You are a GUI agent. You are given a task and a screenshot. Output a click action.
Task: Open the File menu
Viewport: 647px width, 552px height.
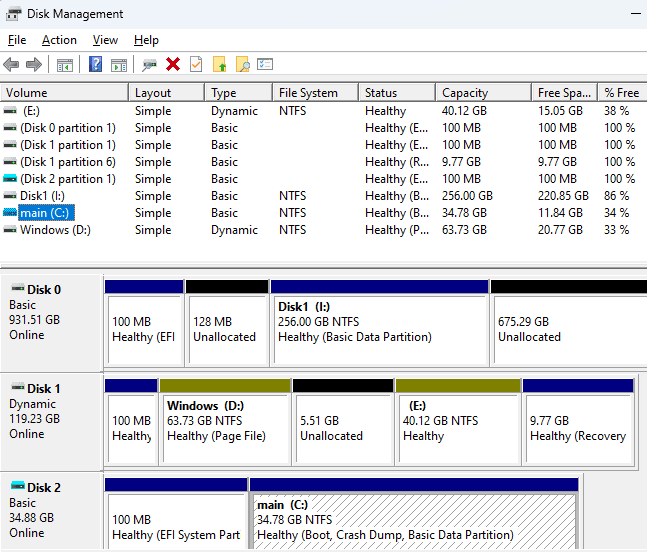coord(17,40)
